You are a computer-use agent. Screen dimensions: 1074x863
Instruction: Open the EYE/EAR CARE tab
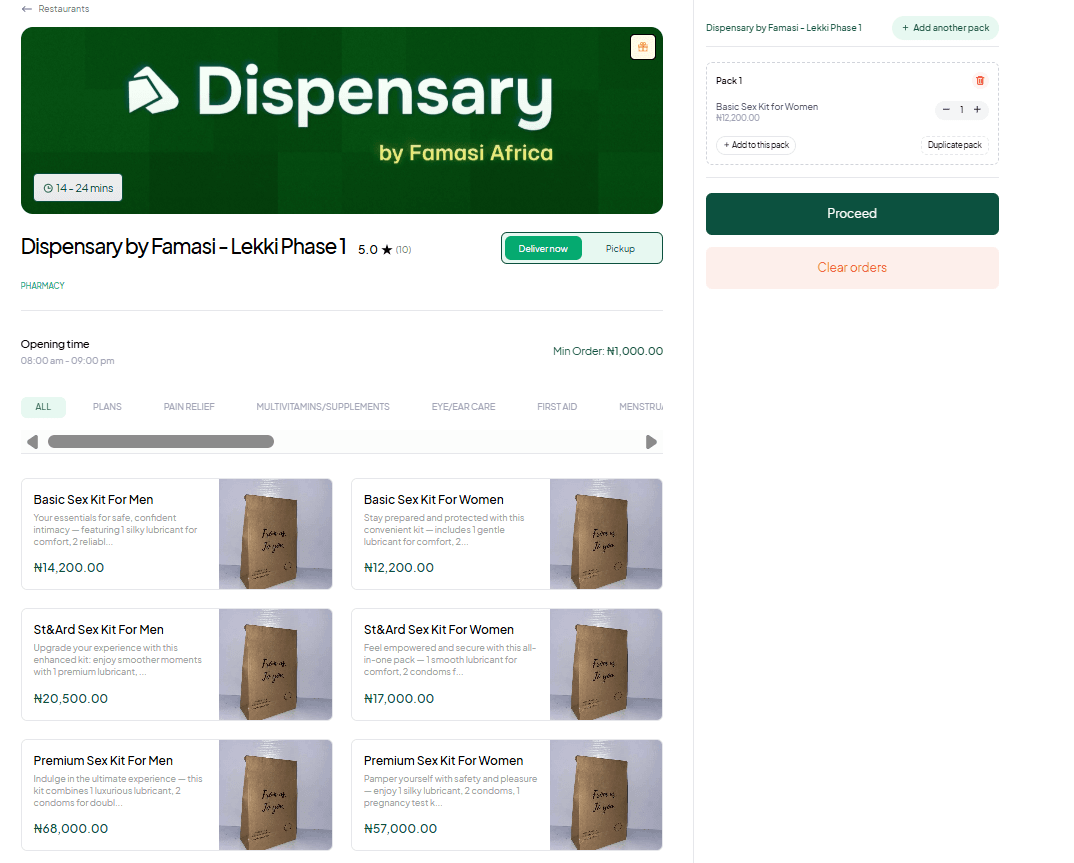click(x=463, y=407)
